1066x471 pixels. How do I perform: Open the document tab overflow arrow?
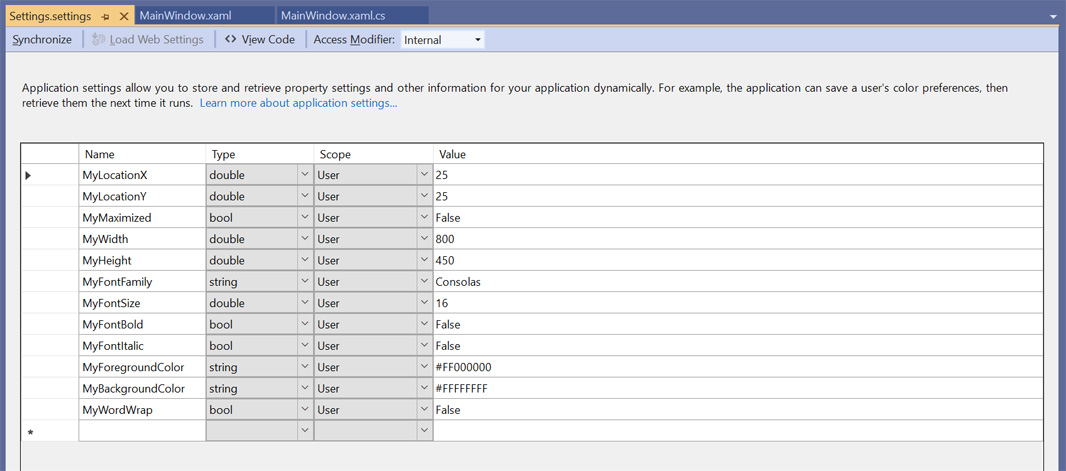point(1053,17)
